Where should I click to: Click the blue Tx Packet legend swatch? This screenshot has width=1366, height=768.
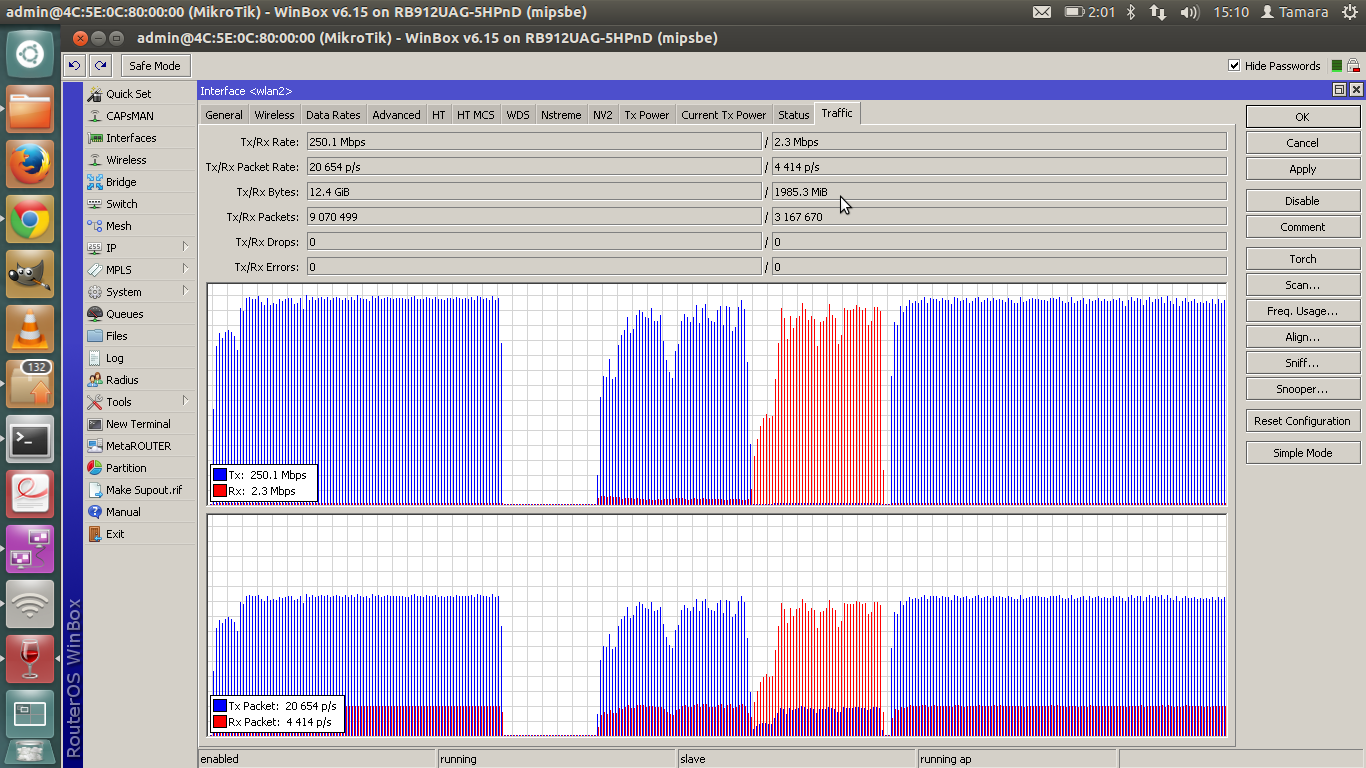220,706
